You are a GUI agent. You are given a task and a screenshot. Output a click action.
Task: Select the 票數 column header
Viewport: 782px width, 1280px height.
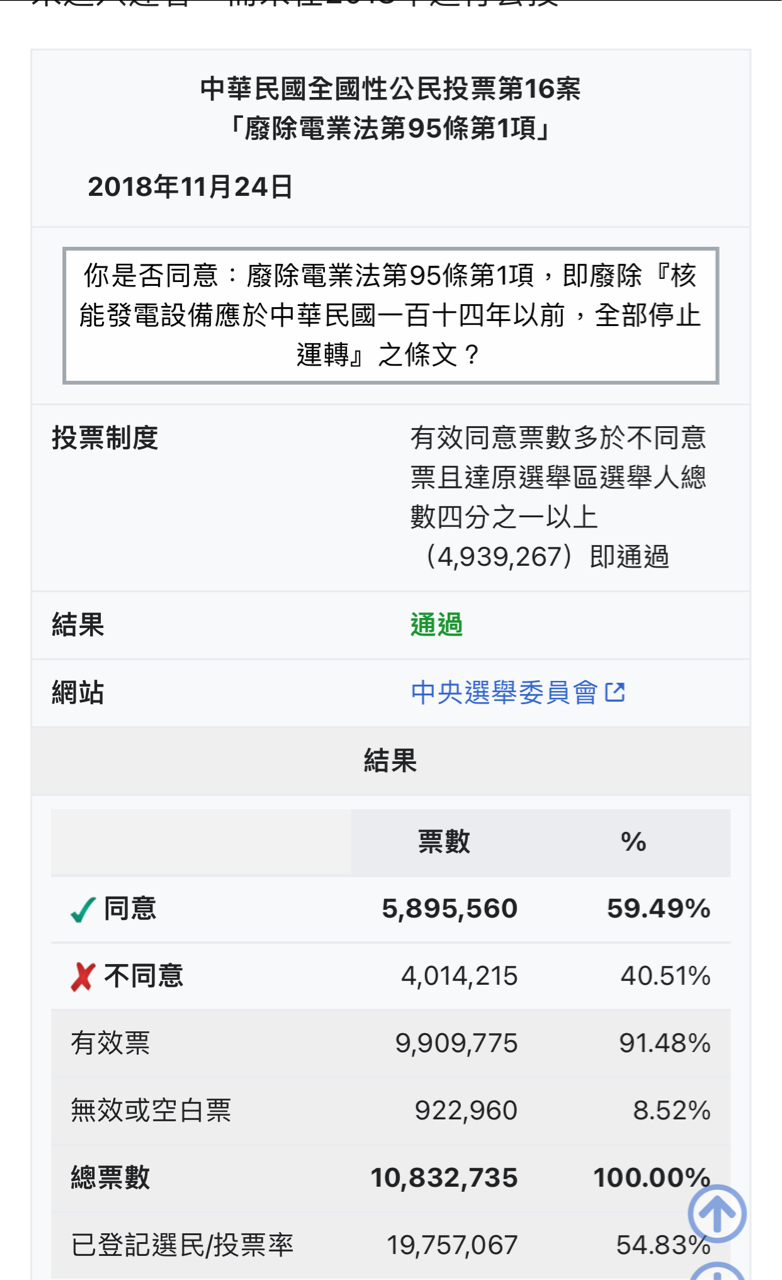tap(444, 842)
